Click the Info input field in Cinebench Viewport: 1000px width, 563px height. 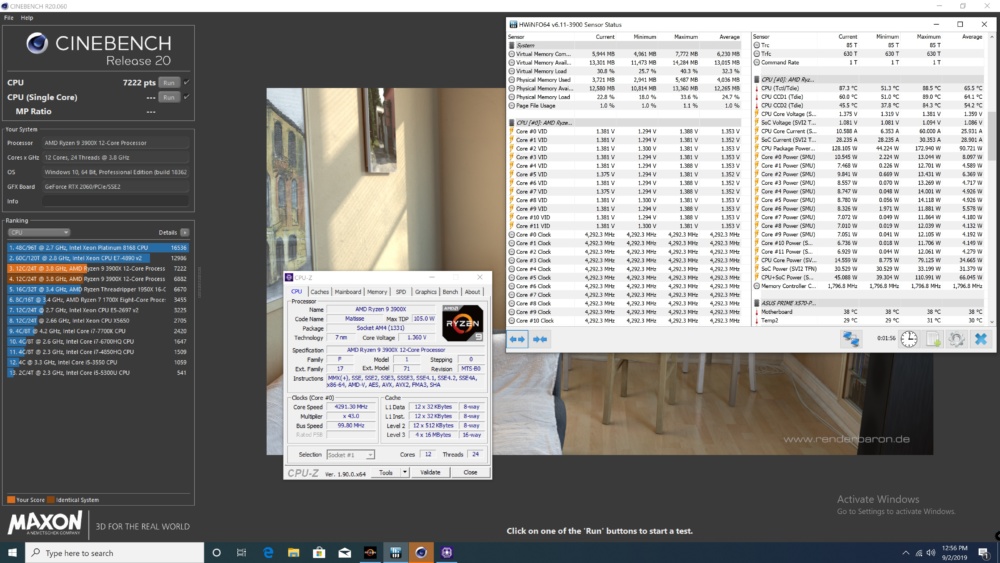pyautogui.click(x=115, y=201)
